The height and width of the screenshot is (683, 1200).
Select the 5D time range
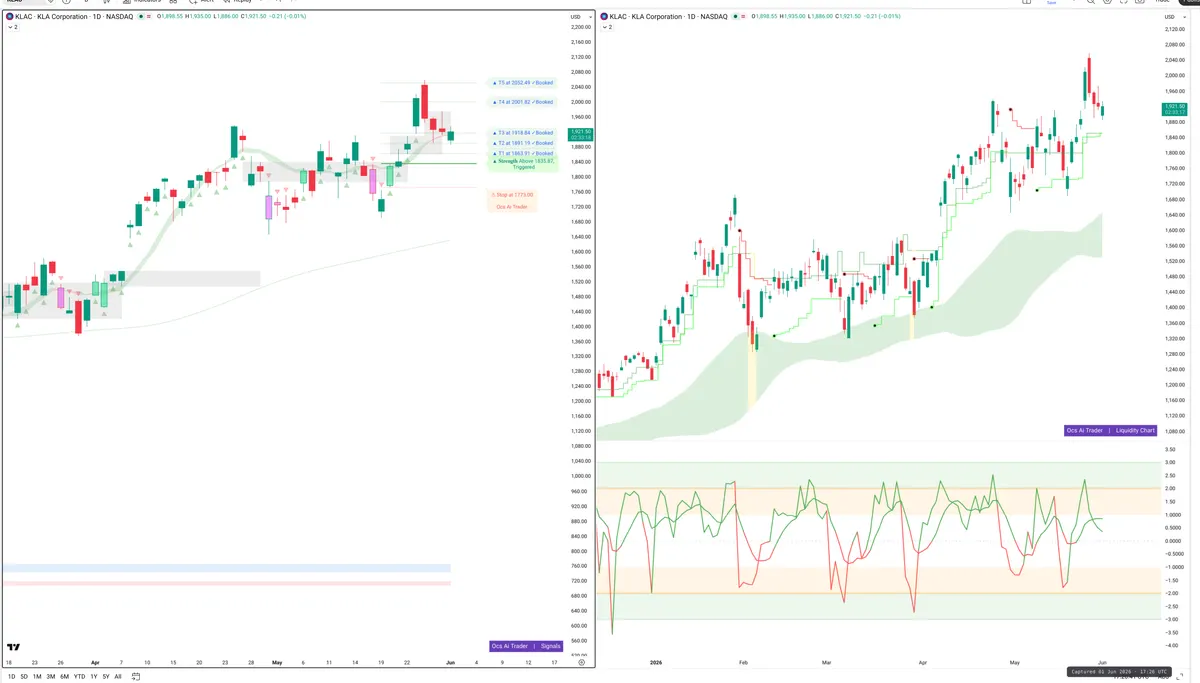point(25,676)
